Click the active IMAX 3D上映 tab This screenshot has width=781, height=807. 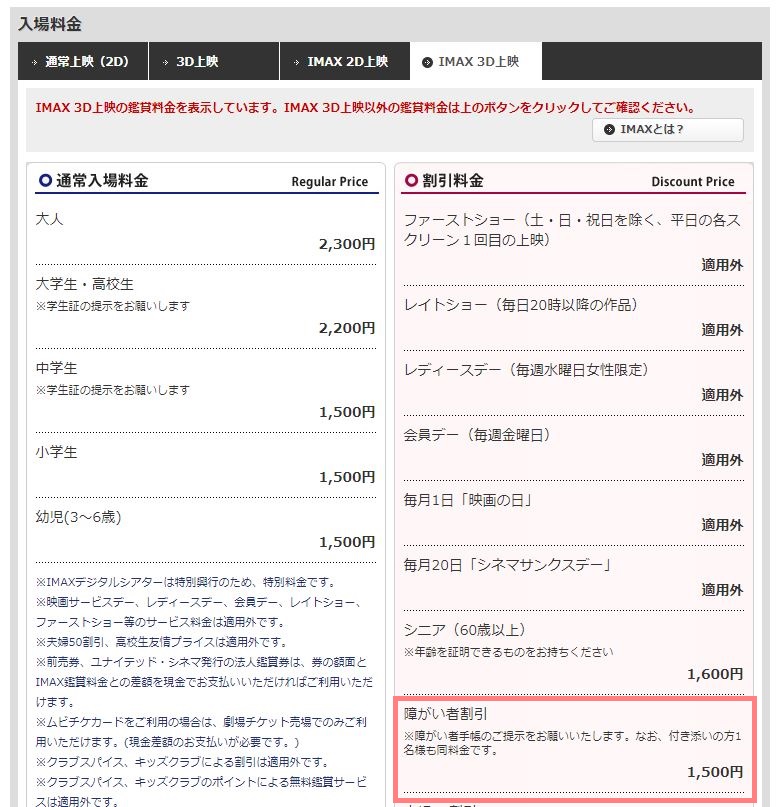477,62
